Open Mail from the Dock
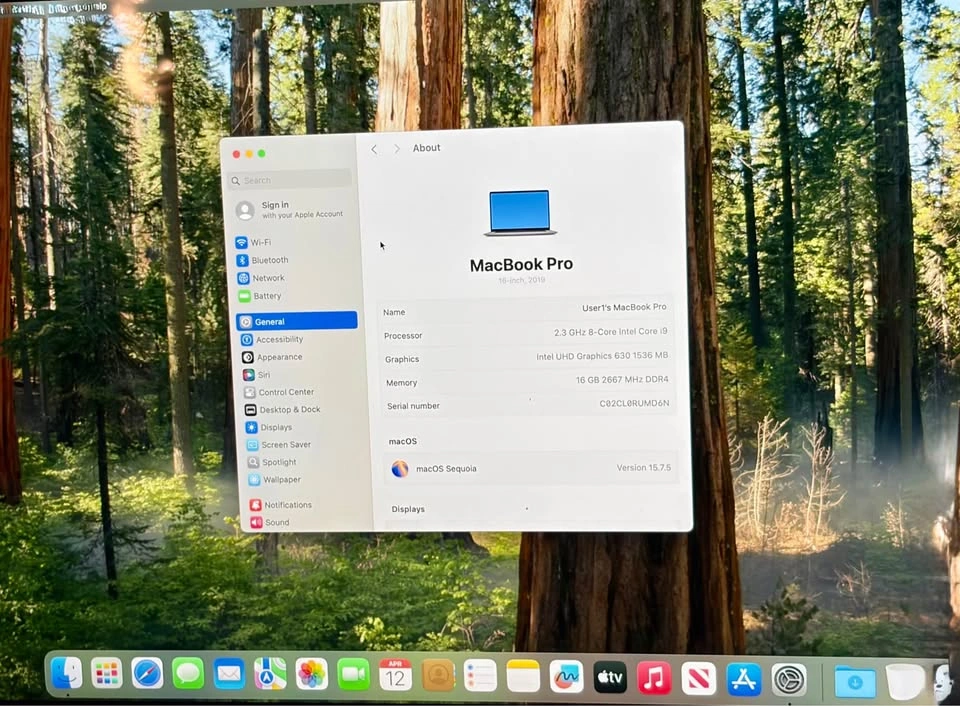960x706 pixels. pos(229,674)
